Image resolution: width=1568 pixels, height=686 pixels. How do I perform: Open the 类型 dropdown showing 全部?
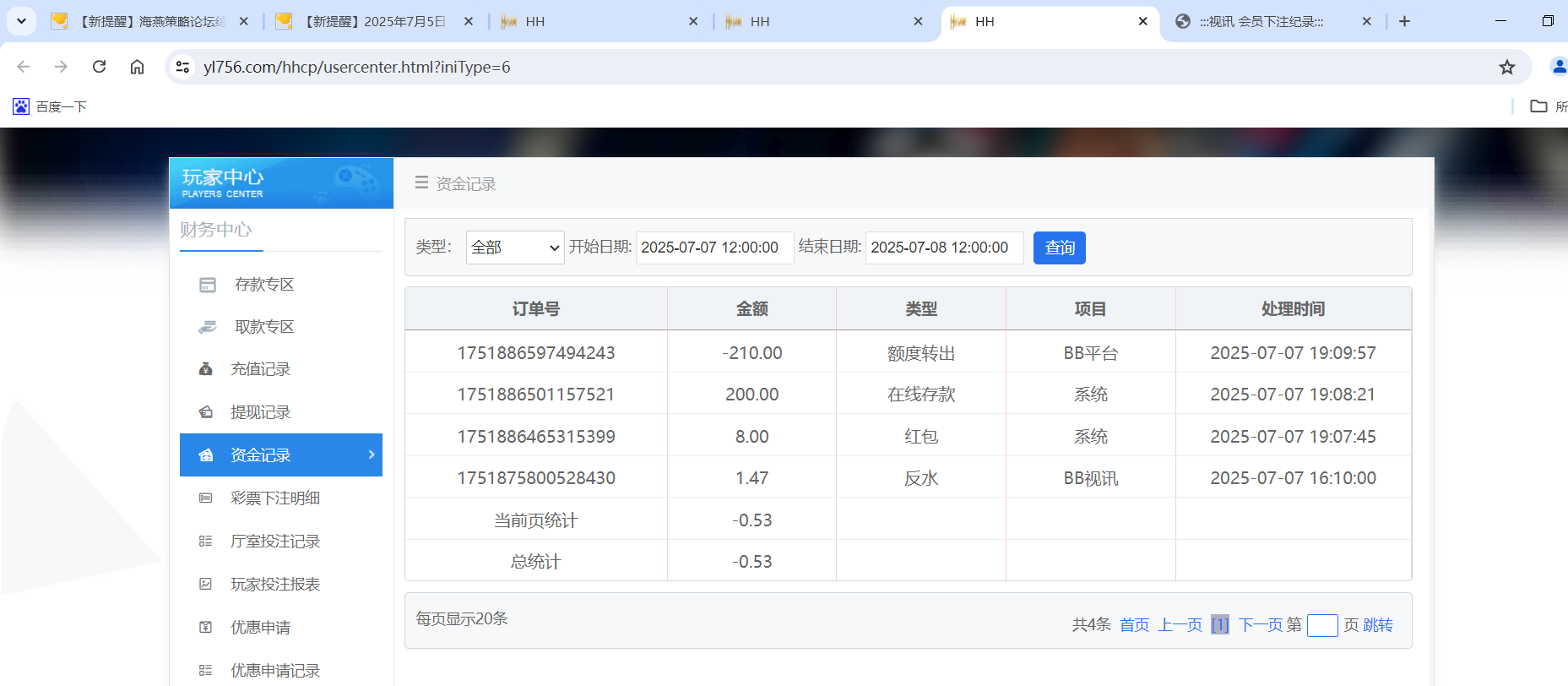click(515, 248)
